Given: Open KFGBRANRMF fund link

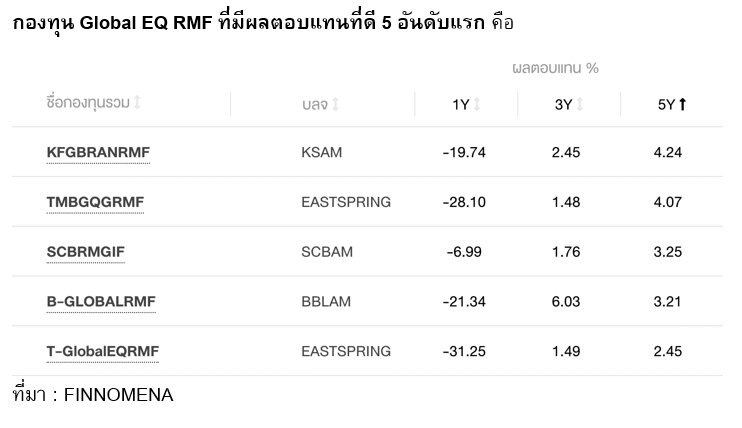Looking at the screenshot, I should 98,152.
